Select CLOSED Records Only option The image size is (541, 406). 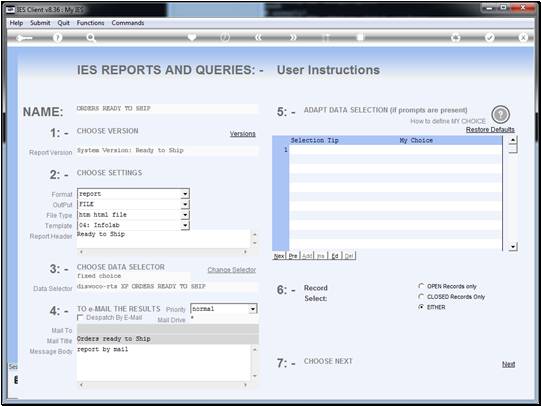[x=421, y=296]
